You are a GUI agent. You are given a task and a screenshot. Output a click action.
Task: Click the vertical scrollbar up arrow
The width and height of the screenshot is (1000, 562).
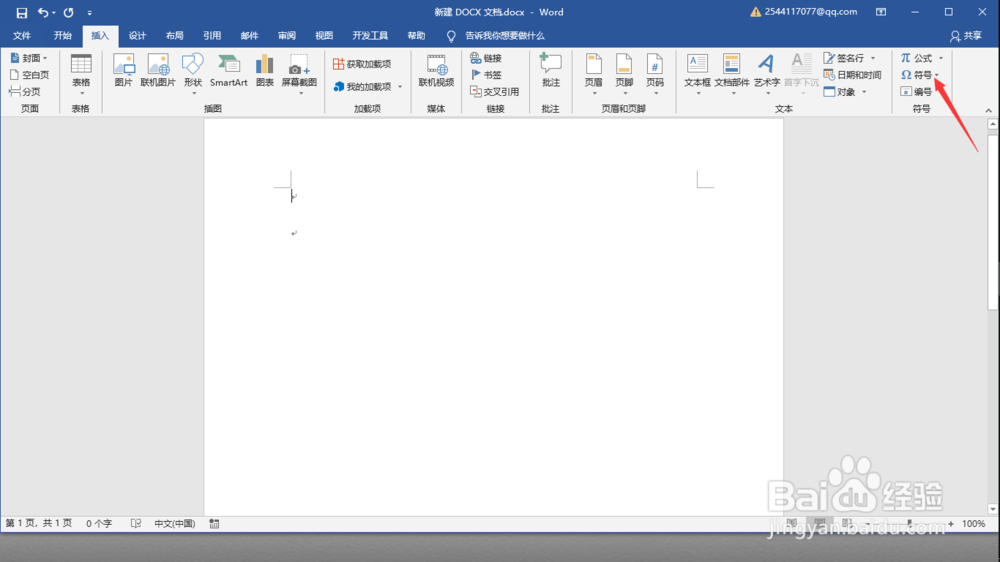[x=992, y=124]
